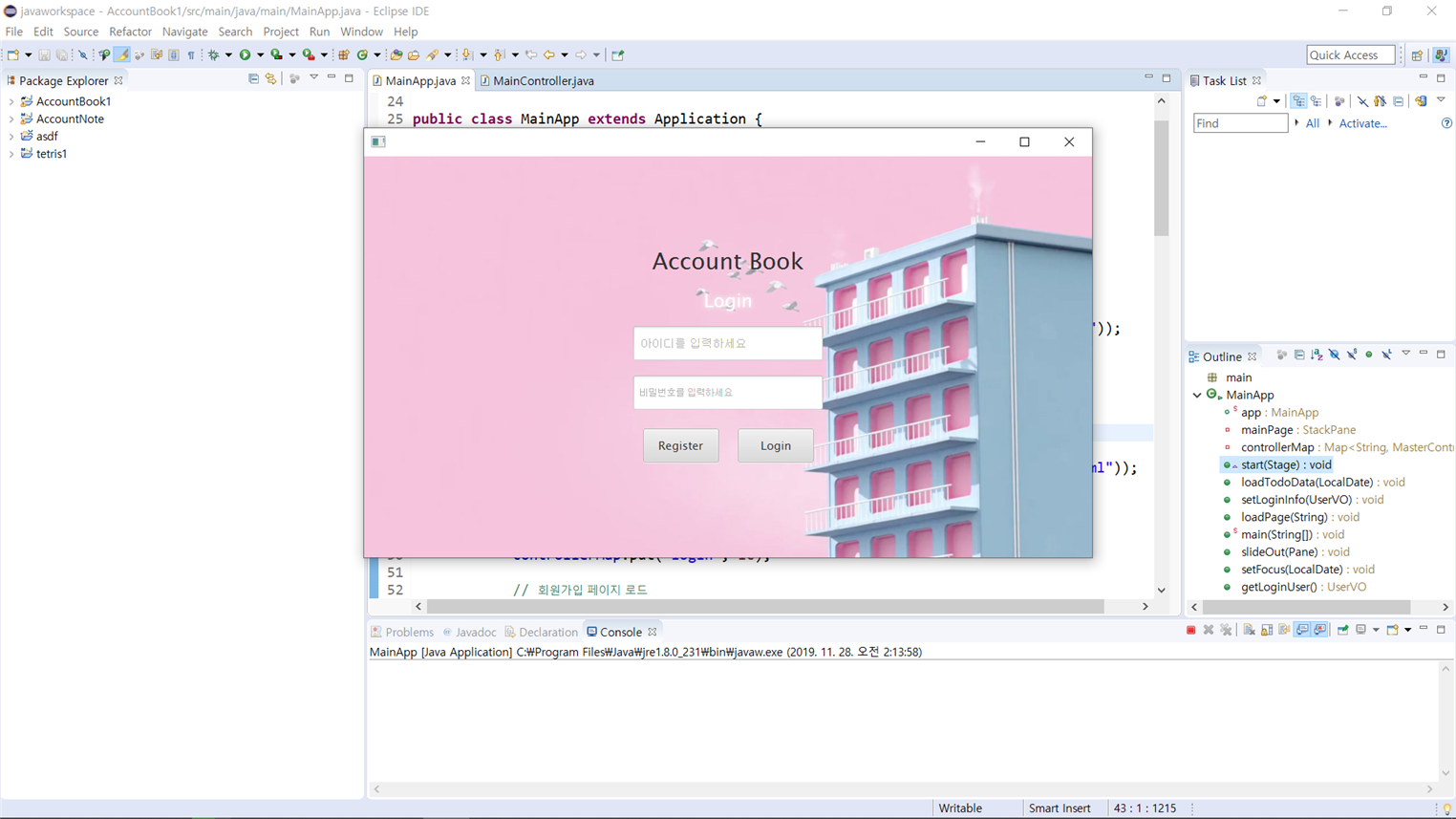Expand the AccountBook1 project in Package Explorer
The image size is (1456, 819).
[x=10, y=100]
